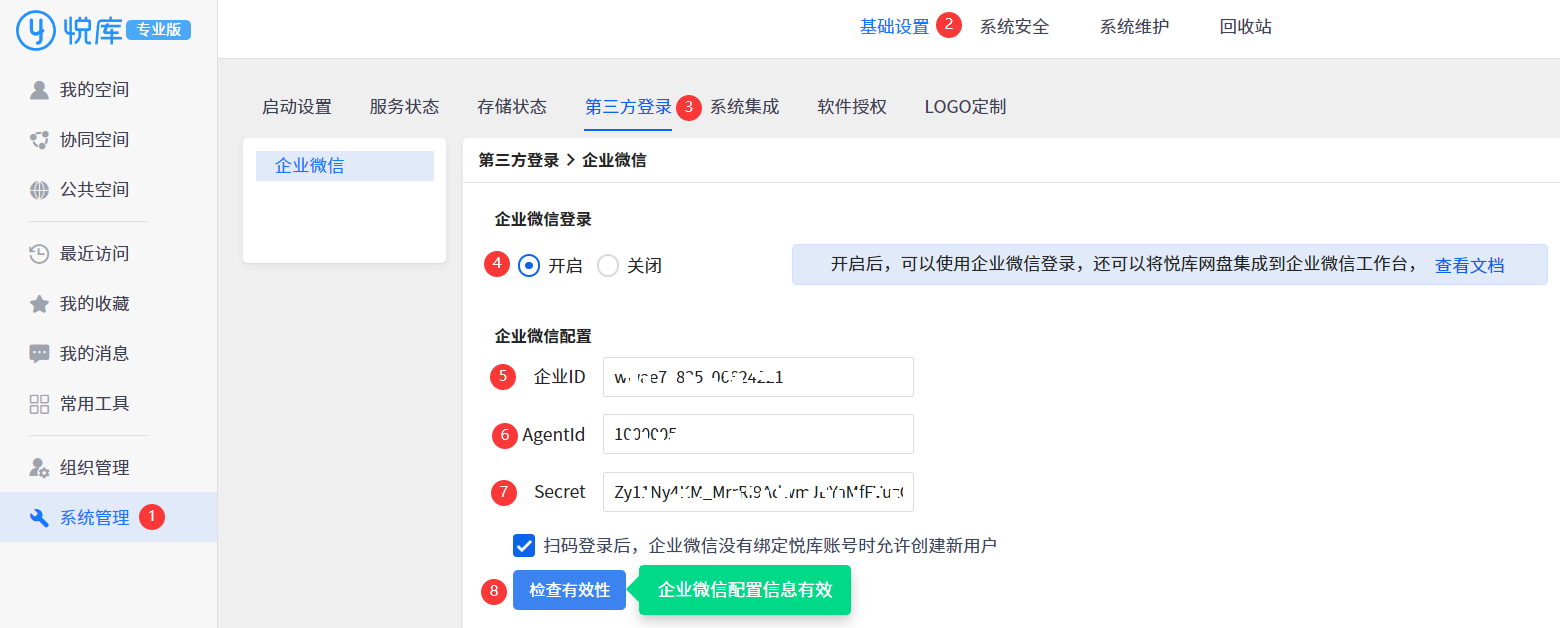Uncheck the 允许创建新用户 checkbox
This screenshot has height=628, width=1560.
coord(524,545)
